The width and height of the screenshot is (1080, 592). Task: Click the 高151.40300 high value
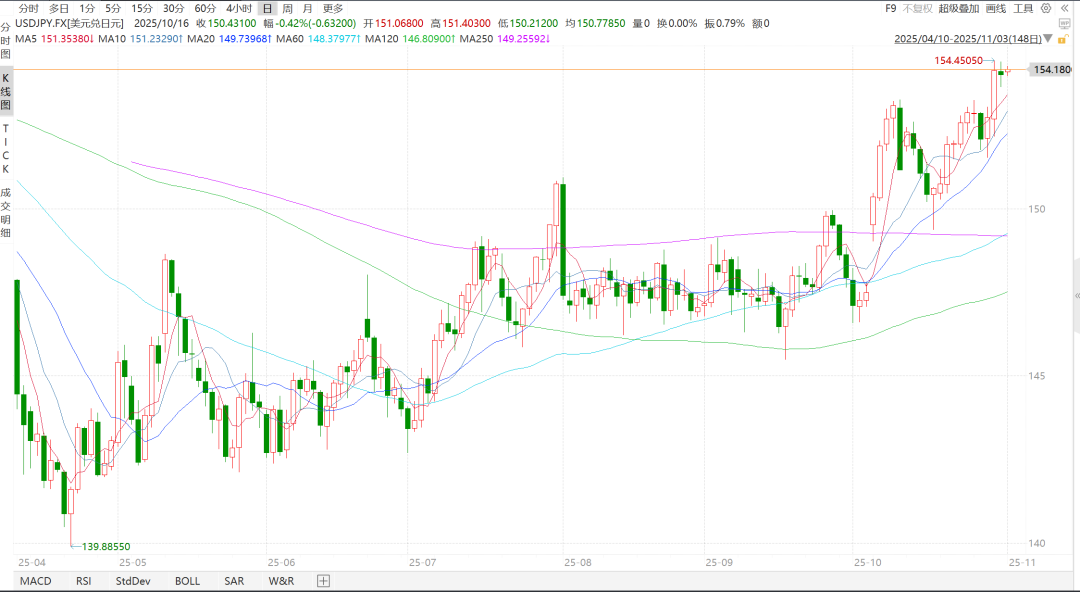(461, 23)
